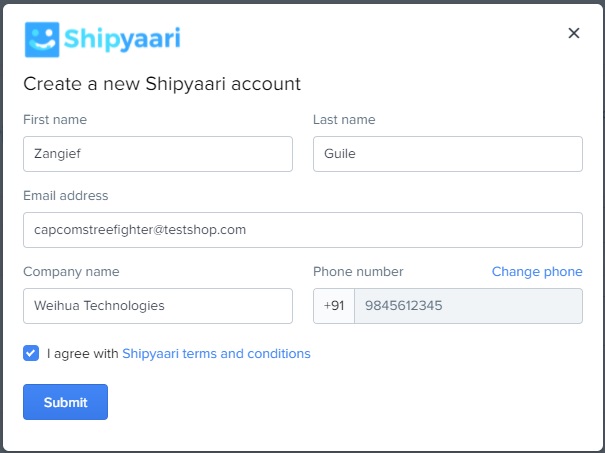Click the Email address label
Screen dimensions: 605x453
pyautogui.click(x=66, y=196)
